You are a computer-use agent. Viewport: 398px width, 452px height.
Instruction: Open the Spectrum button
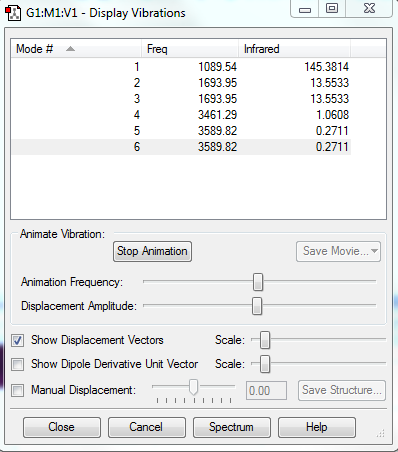[232, 427]
